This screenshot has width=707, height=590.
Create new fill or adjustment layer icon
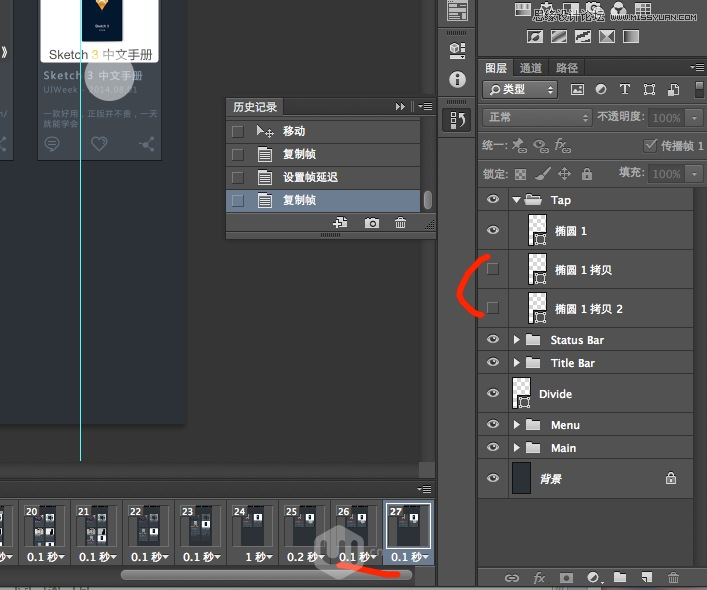click(x=593, y=577)
